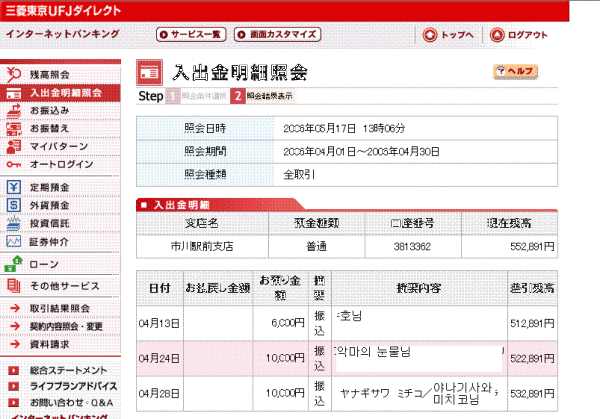The image size is (600, 419).
Task: Click the オートログイン key icon
Action: 14,165
